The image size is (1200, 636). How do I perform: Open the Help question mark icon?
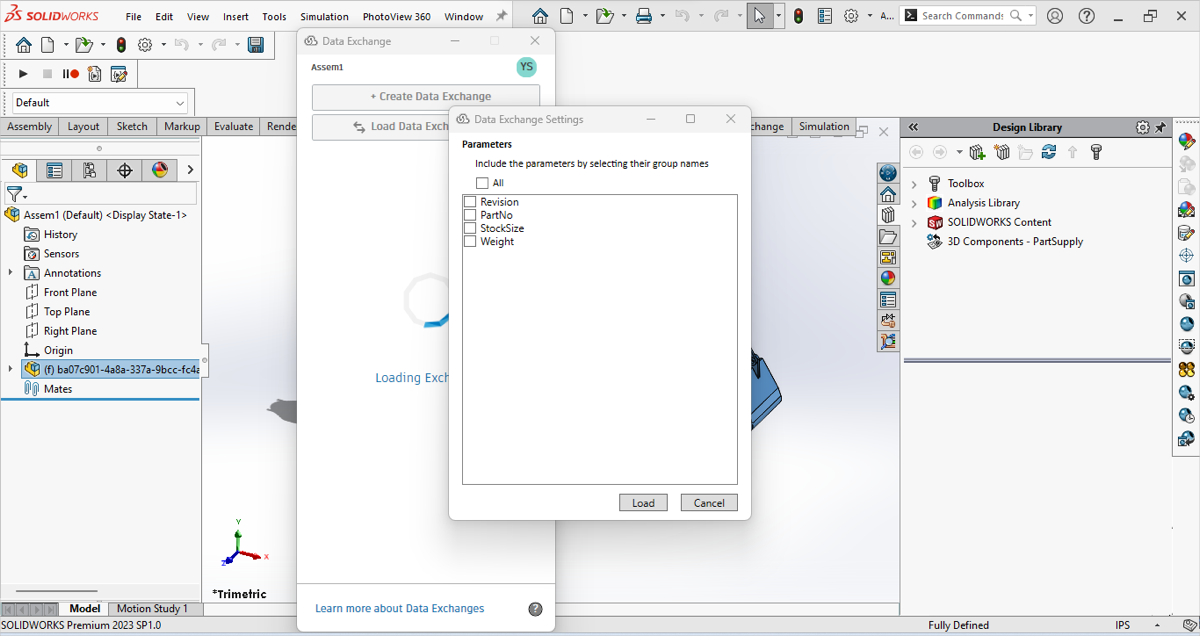(x=1087, y=16)
